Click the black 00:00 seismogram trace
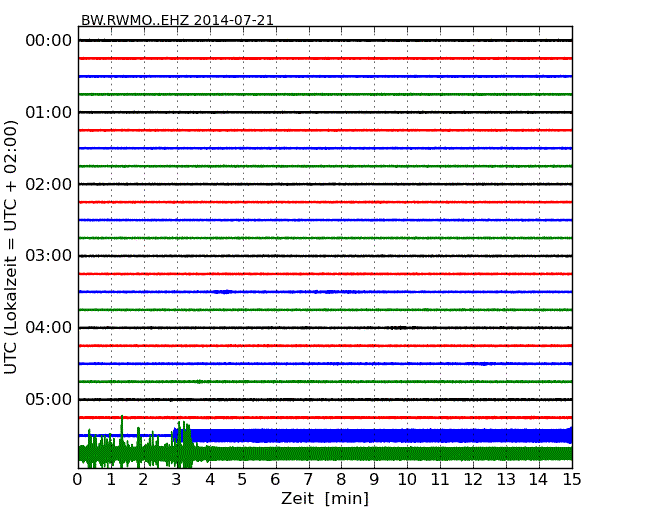Viewport: 650px width, 520px height. pyautogui.click(x=325, y=40)
